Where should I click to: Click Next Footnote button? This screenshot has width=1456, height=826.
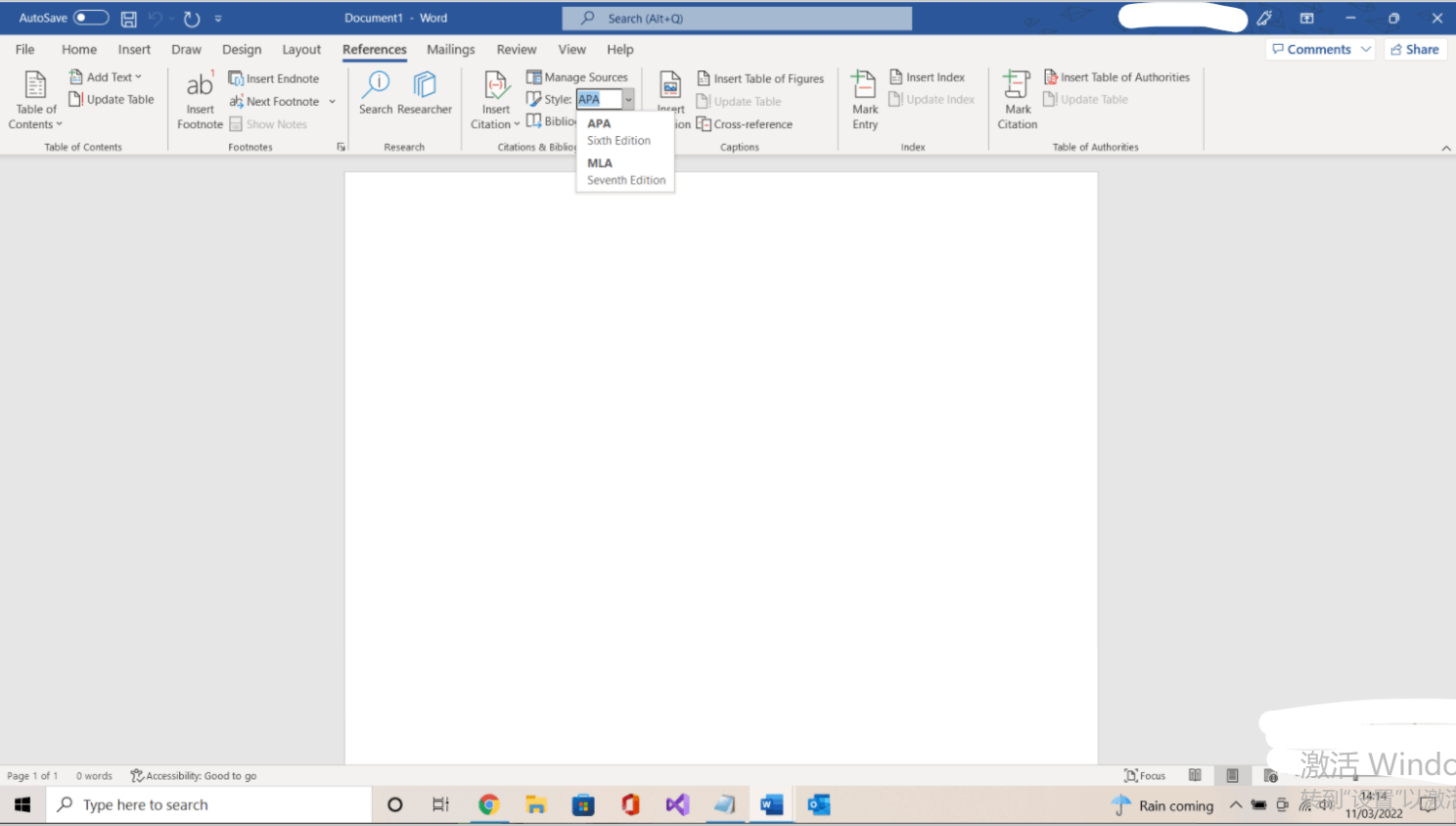[275, 101]
